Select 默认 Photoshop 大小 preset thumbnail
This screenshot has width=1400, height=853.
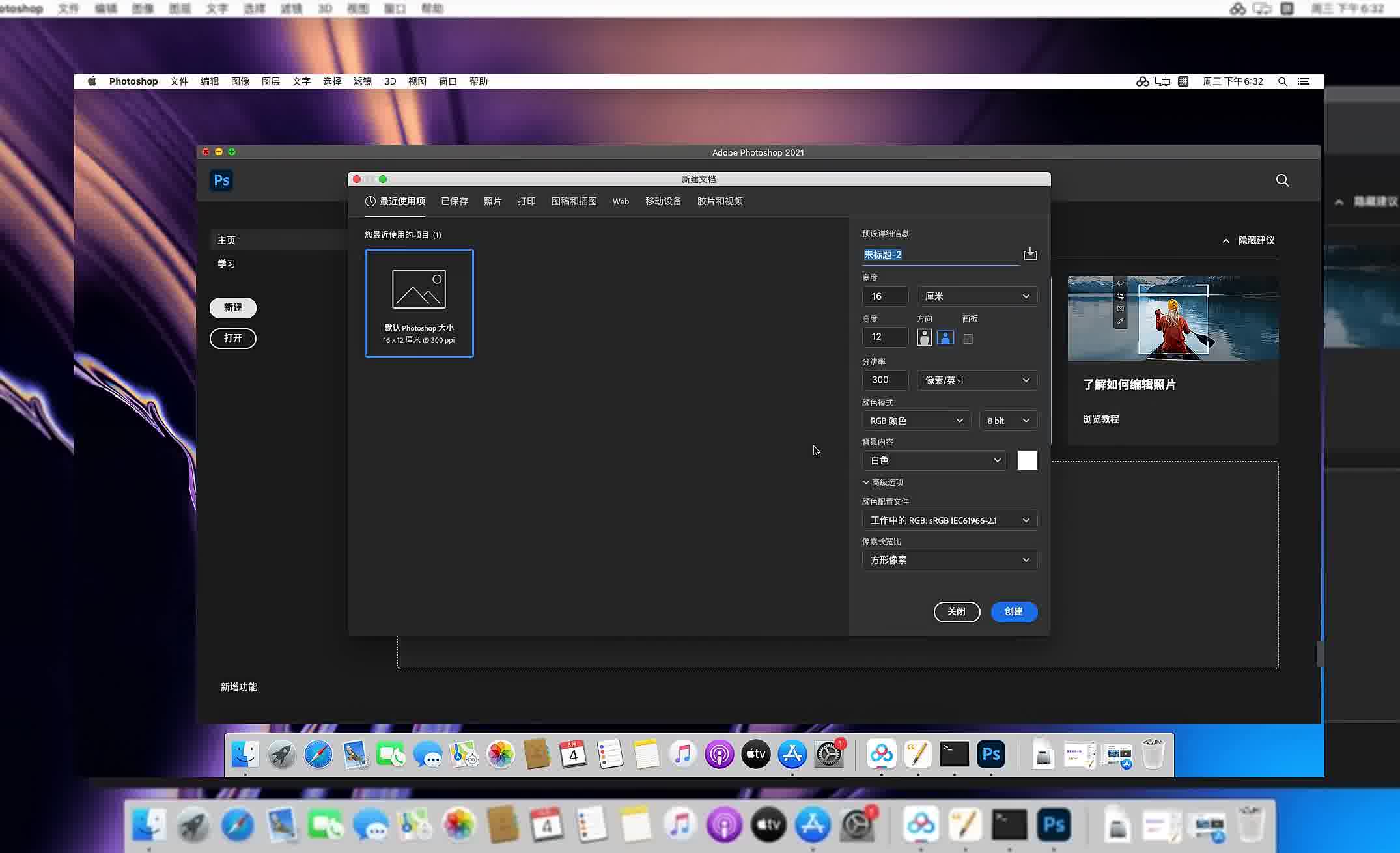pyautogui.click(x=419, y=303)
